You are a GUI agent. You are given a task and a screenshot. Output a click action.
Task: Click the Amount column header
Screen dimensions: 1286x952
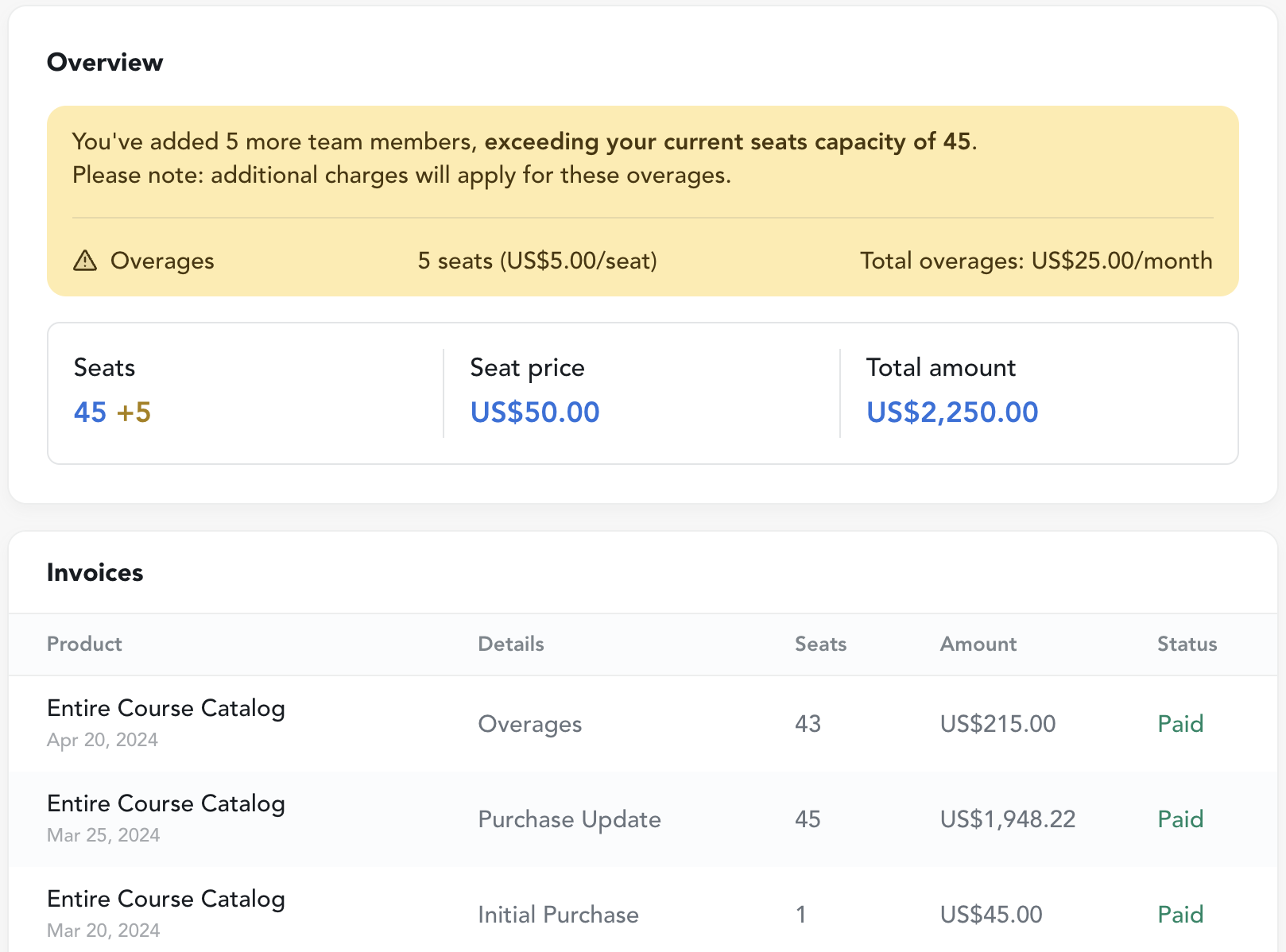tap(978, 644)
